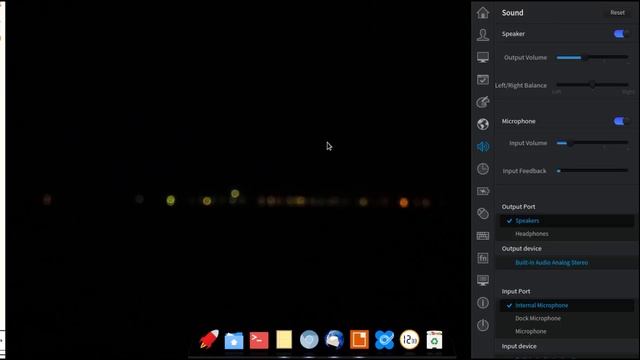Open the round grey browser icon in dock

309,340
